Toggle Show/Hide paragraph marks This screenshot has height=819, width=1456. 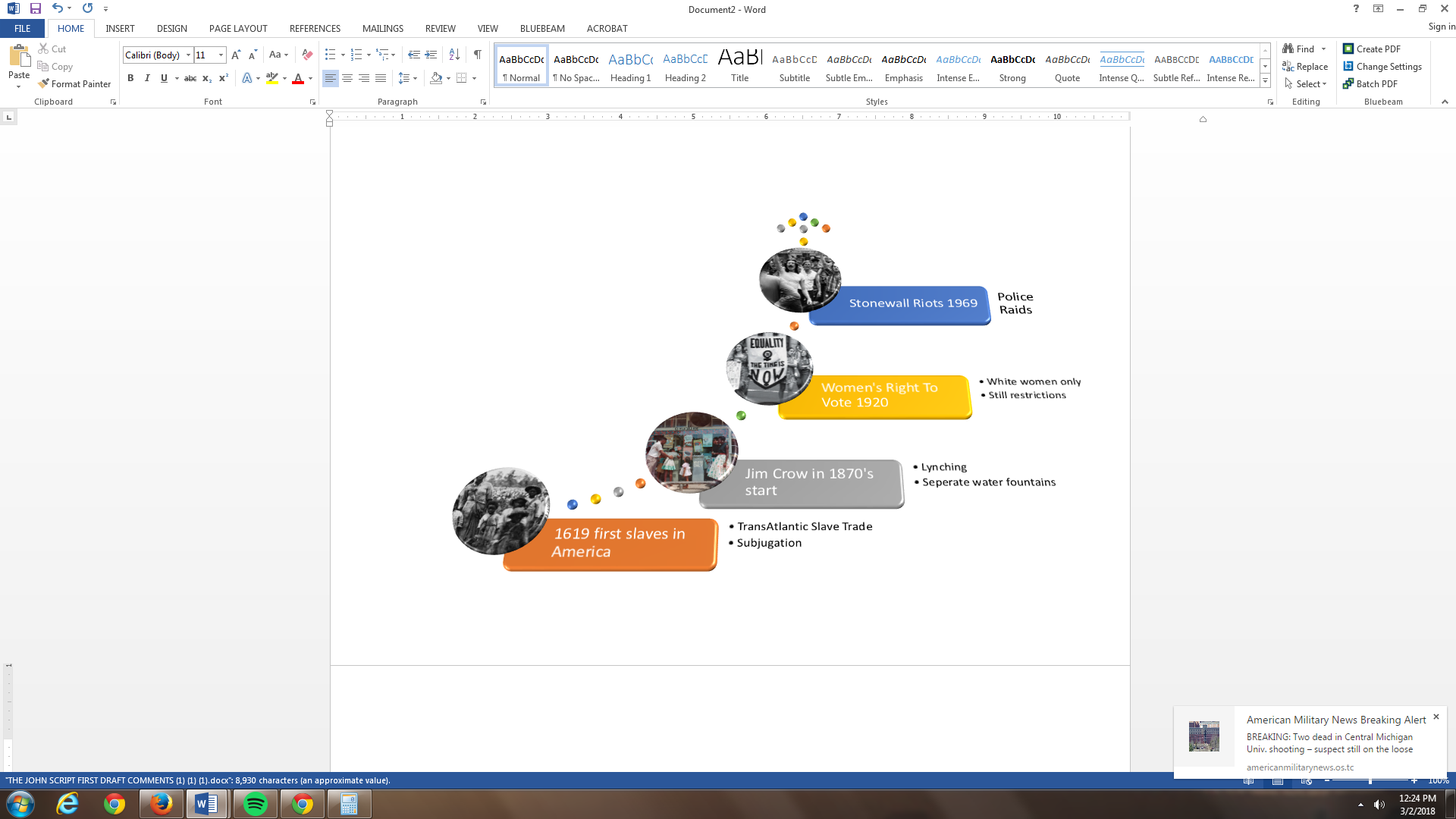(x=477, y=55)
